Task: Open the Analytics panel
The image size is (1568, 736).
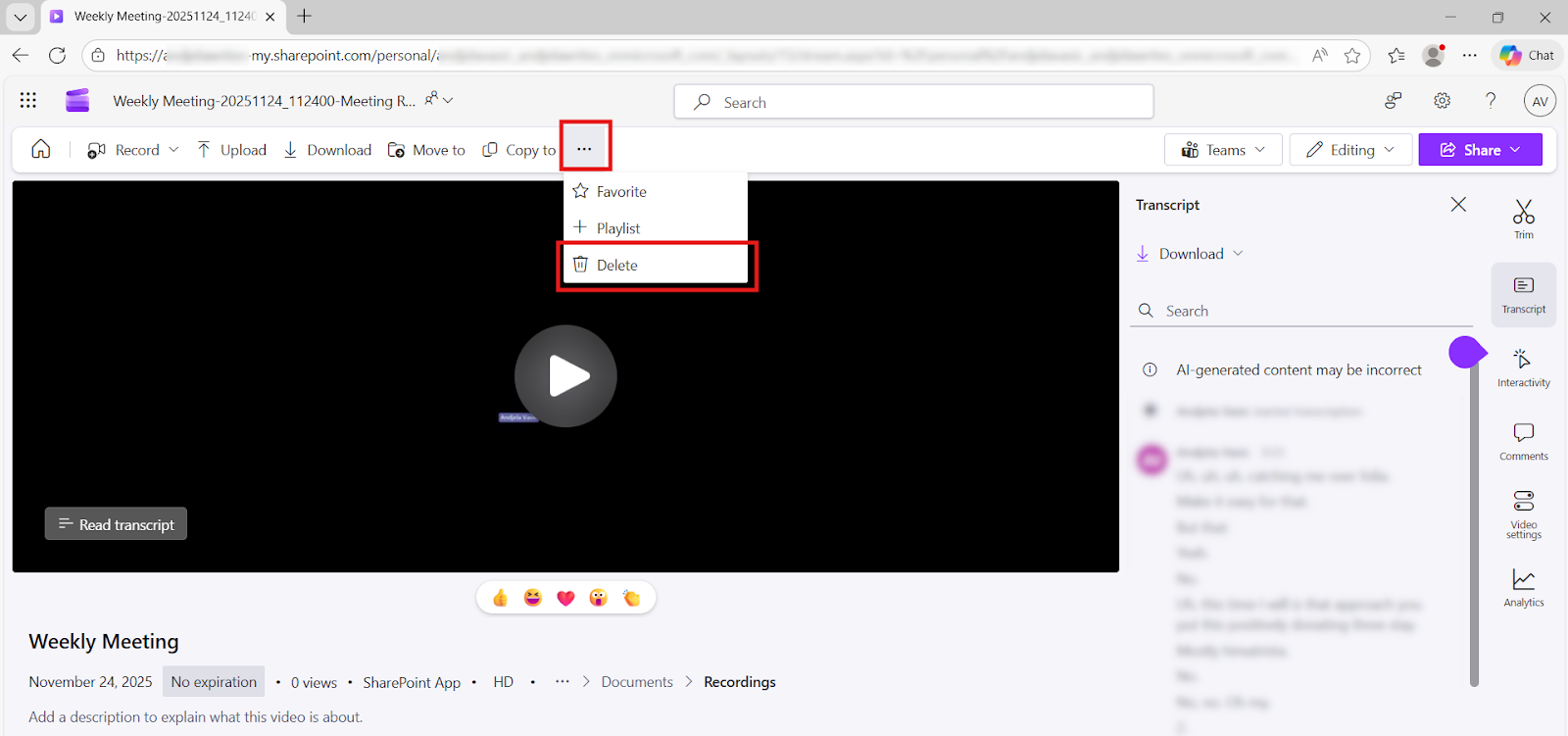Action: [1523, 588]
